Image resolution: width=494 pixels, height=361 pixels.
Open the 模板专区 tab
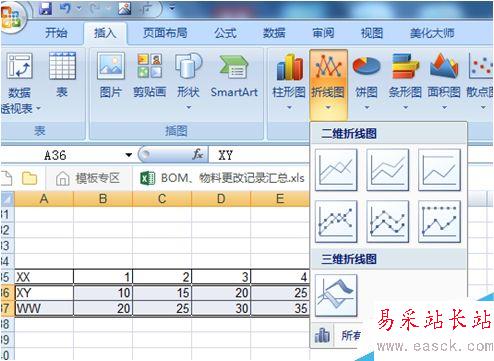(88, 178)
